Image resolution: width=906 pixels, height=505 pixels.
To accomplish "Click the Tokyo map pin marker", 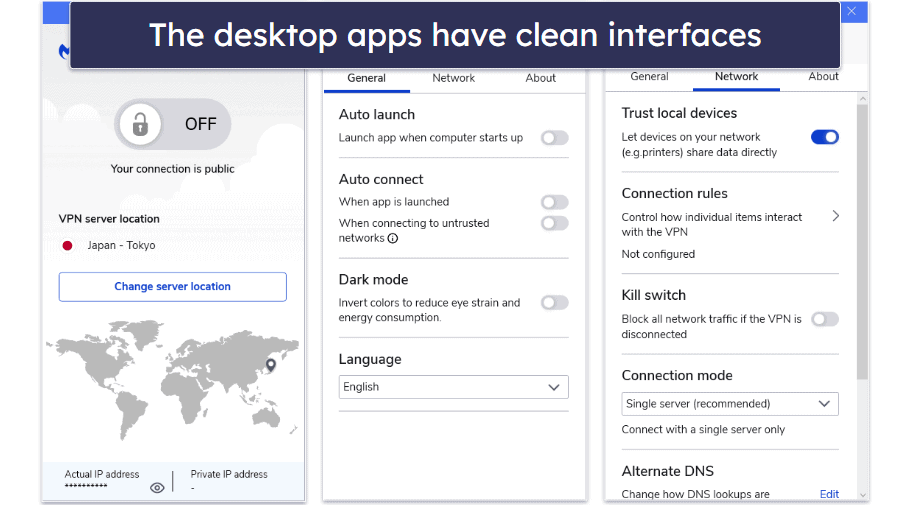I will pos(270,365).
